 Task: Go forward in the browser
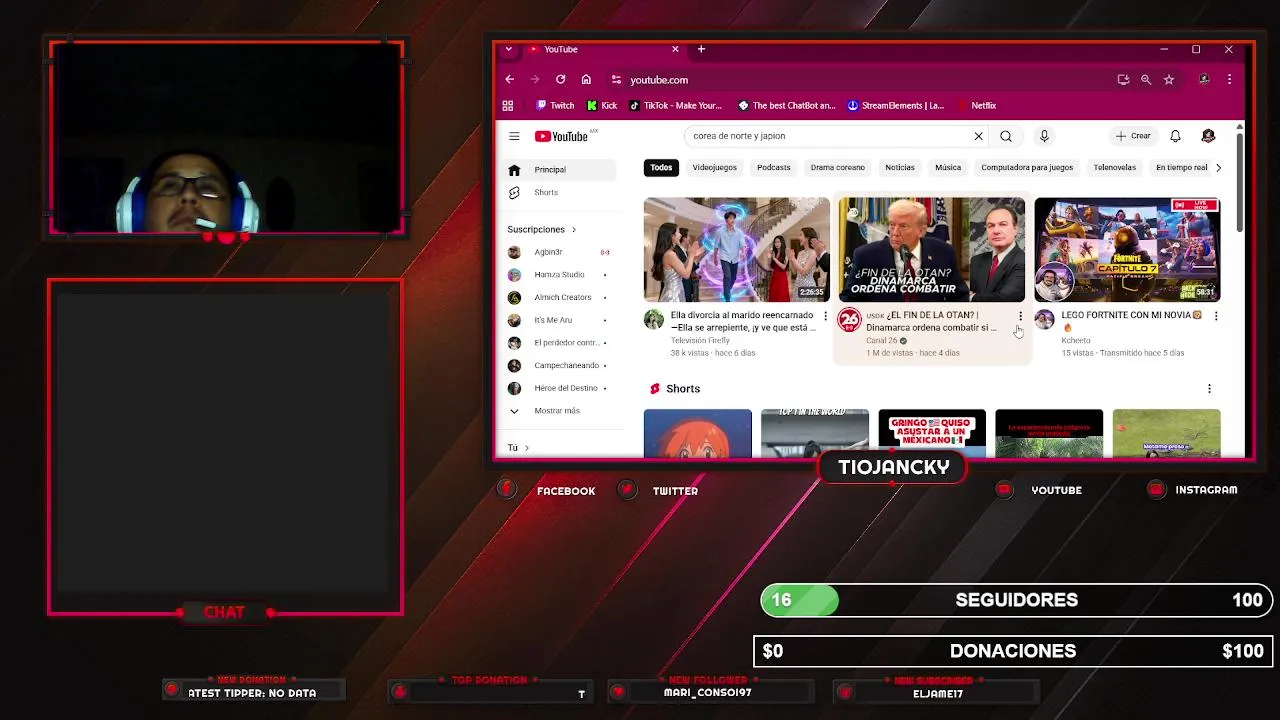click(x=535, y=80)
